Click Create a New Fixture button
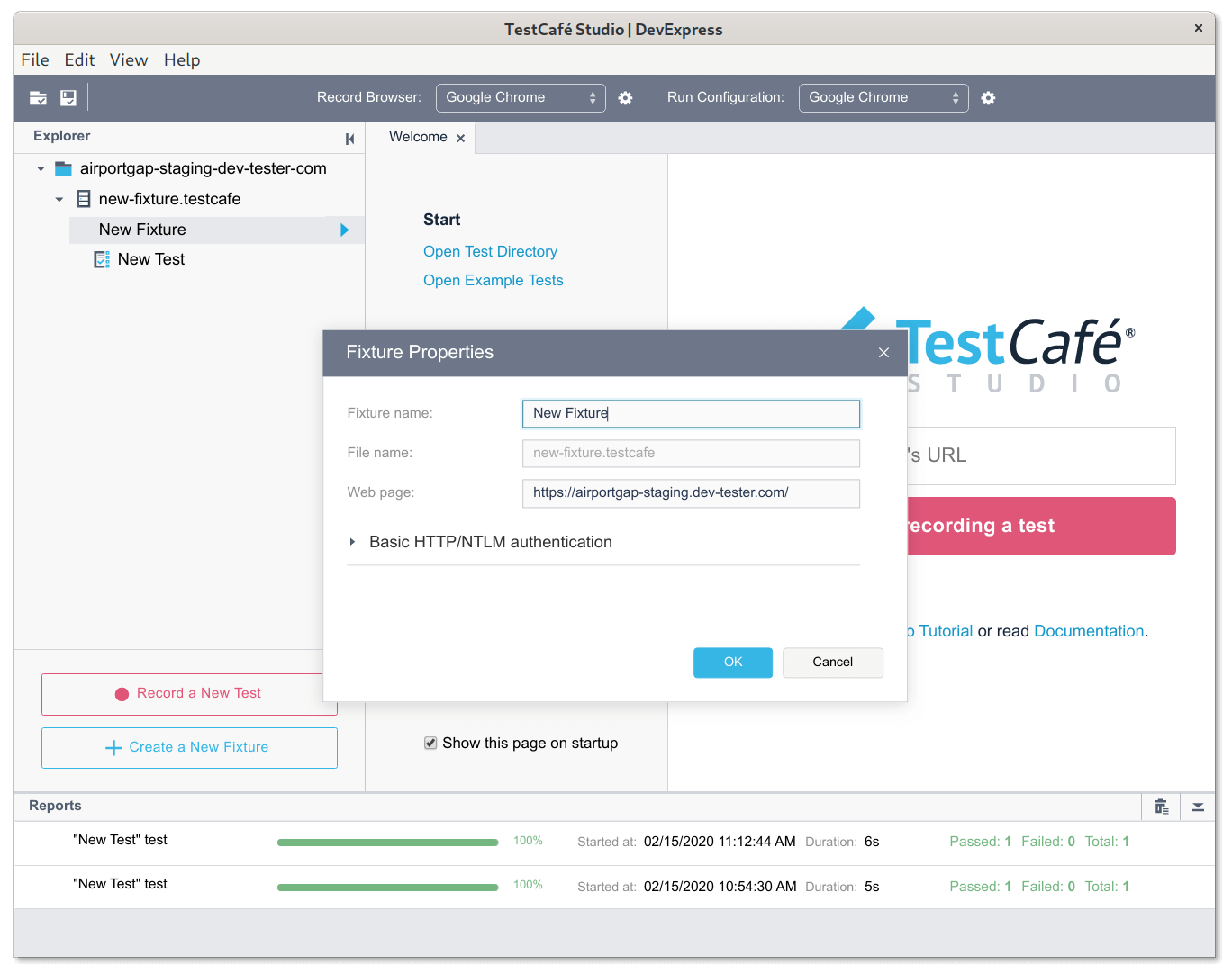This screenshot has height=974, width=1232. (189, 748)
